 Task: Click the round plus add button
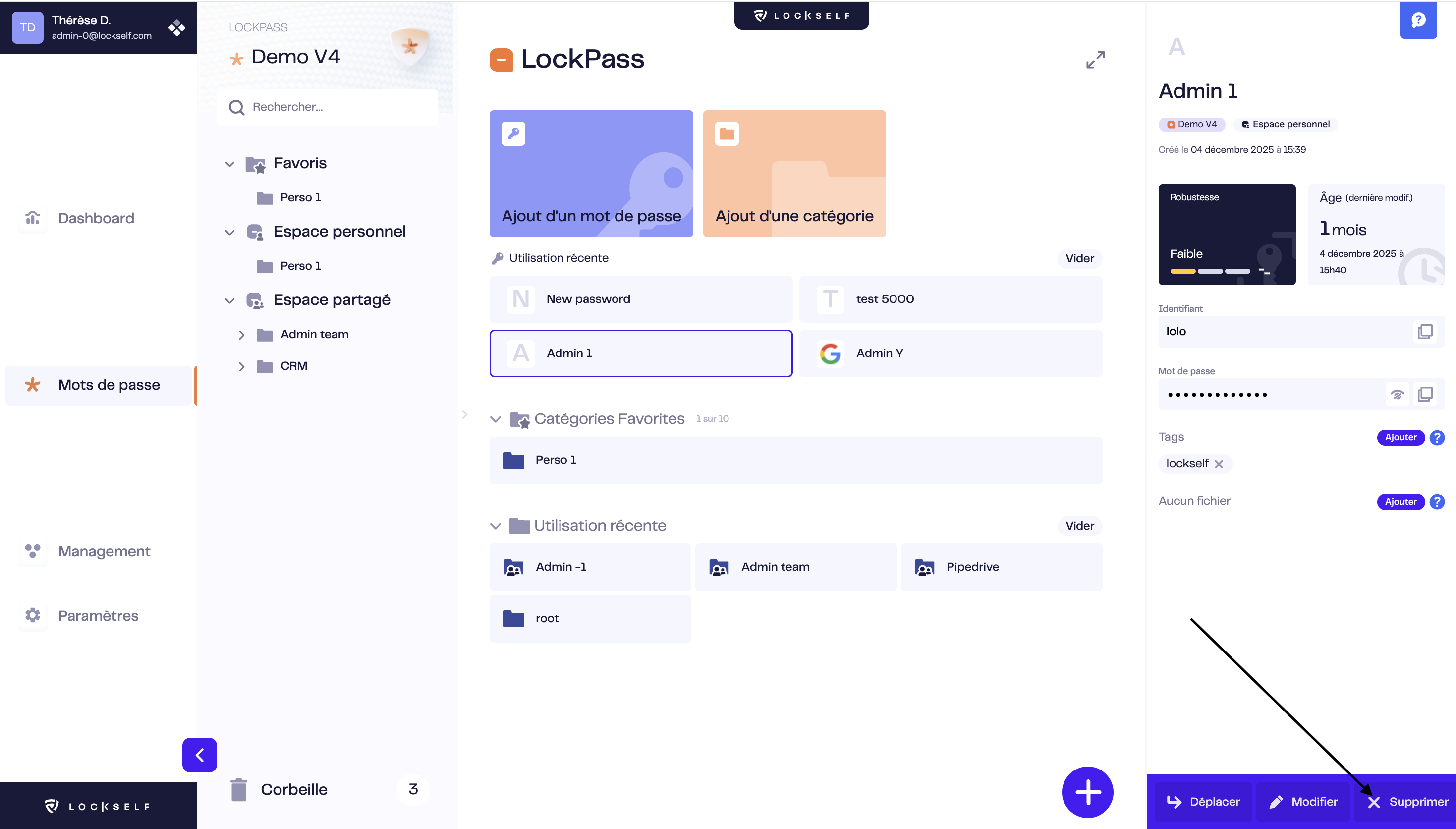click(1087, 792)
